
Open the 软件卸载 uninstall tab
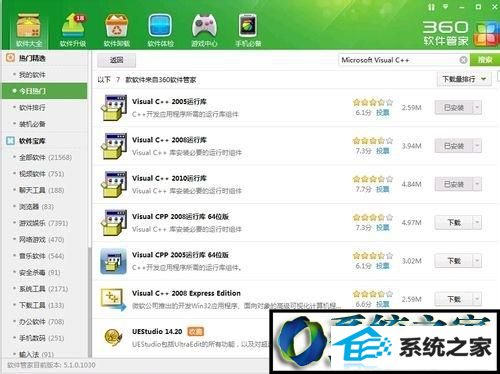pyautogui.click(x=116, y=30)
